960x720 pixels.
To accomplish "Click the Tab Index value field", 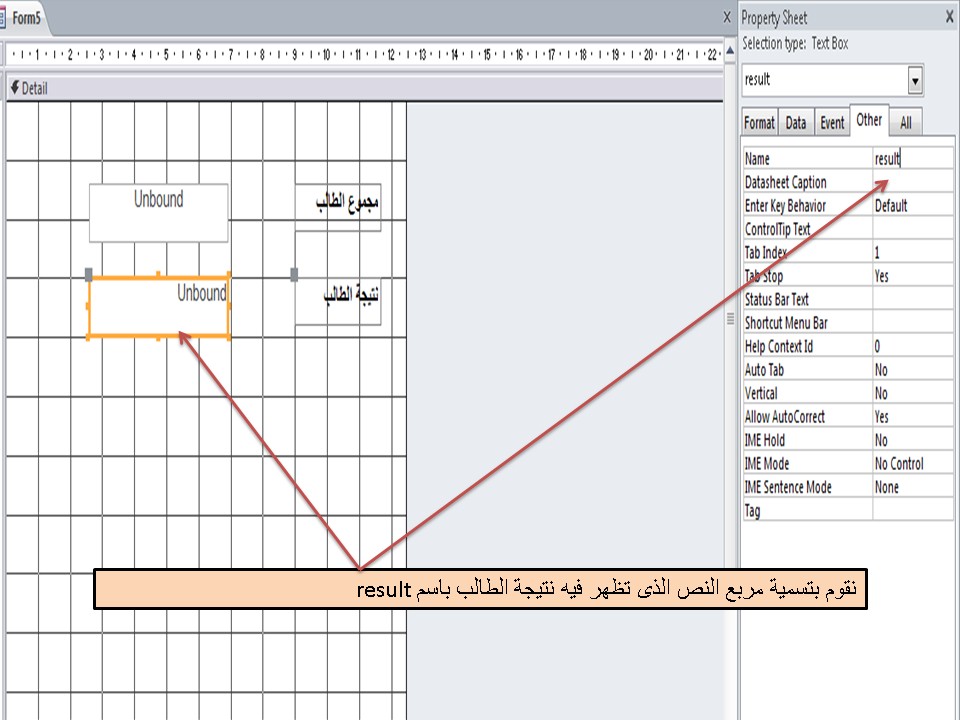I will click(912, 252).
